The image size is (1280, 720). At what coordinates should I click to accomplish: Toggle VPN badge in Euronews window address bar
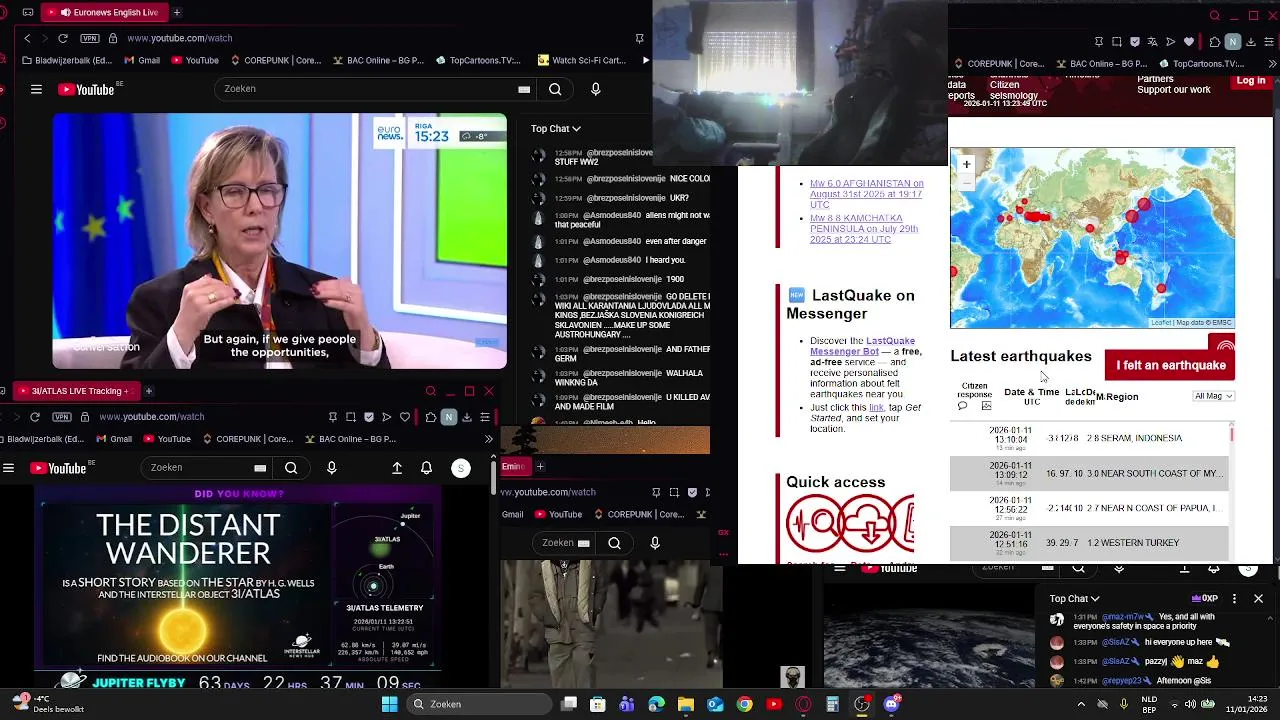pyautogui.click(x=90, y=38)
